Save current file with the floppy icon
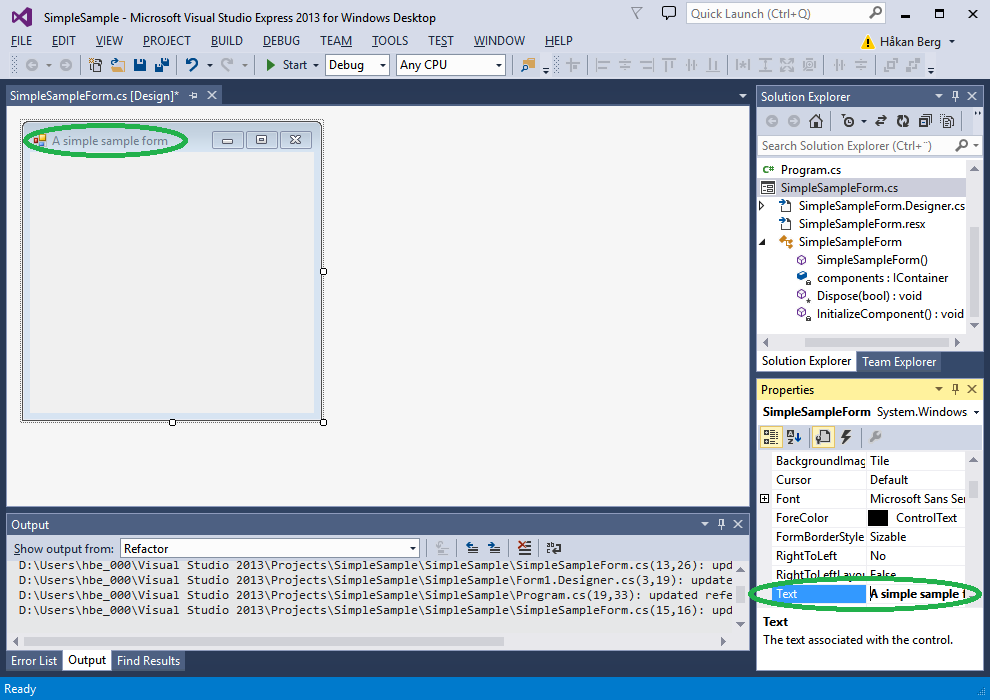 [x=140, y=64]
